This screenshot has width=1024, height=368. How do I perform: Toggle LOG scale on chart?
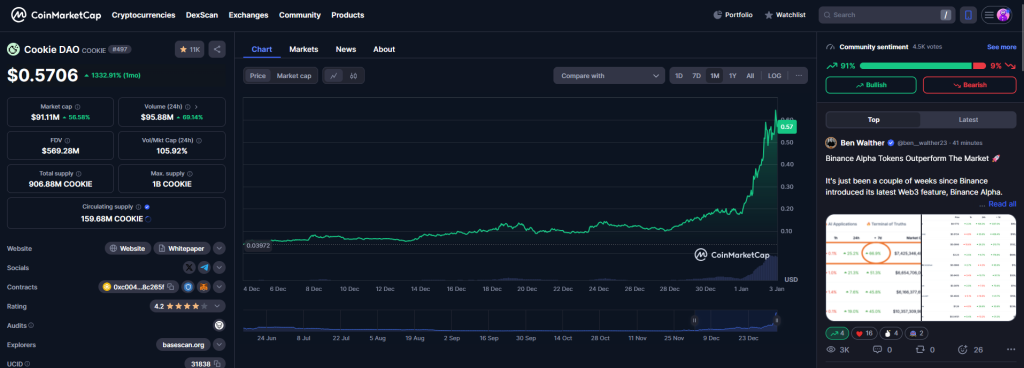(775, 76)
